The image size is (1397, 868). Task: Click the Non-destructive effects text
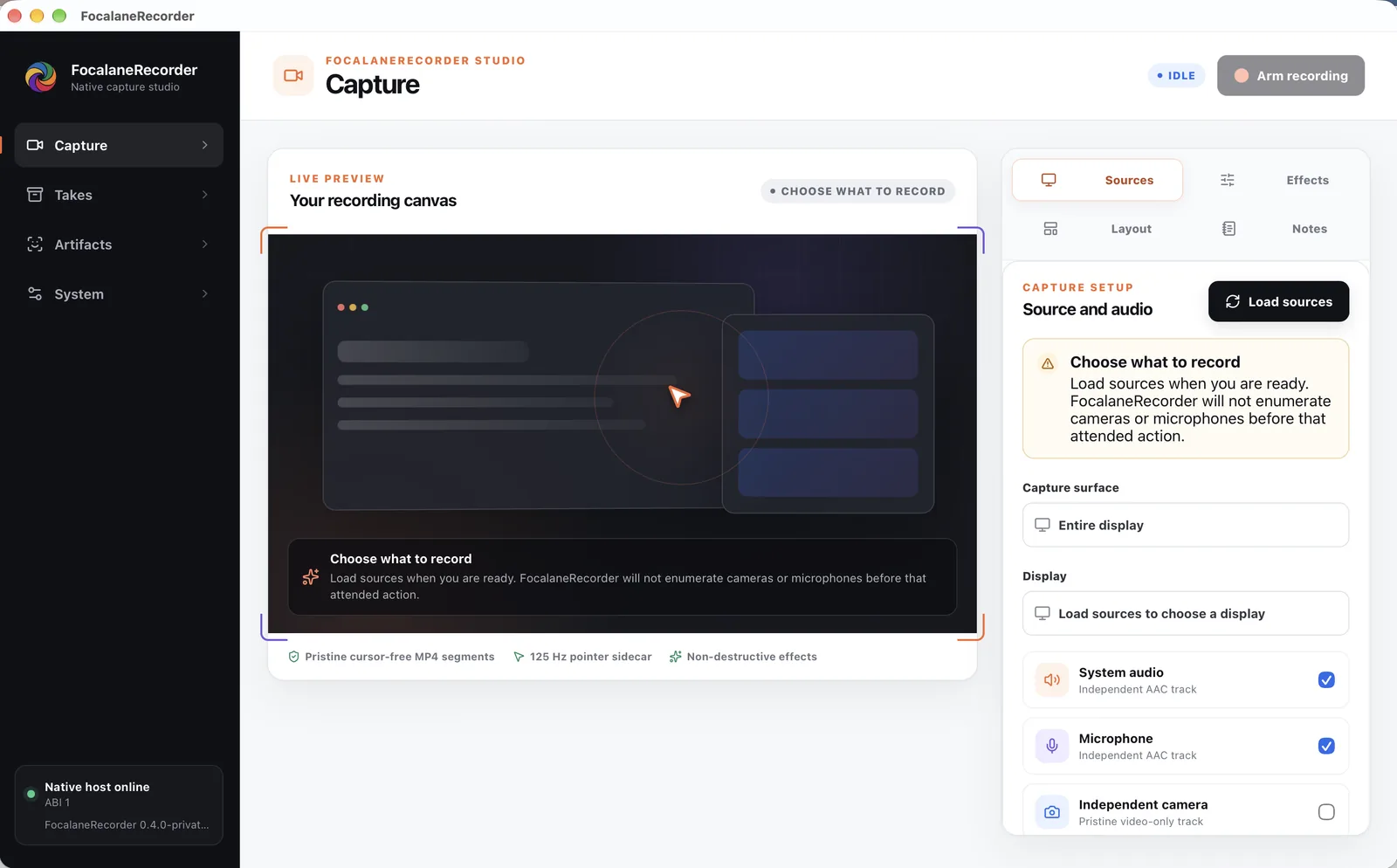752,657
